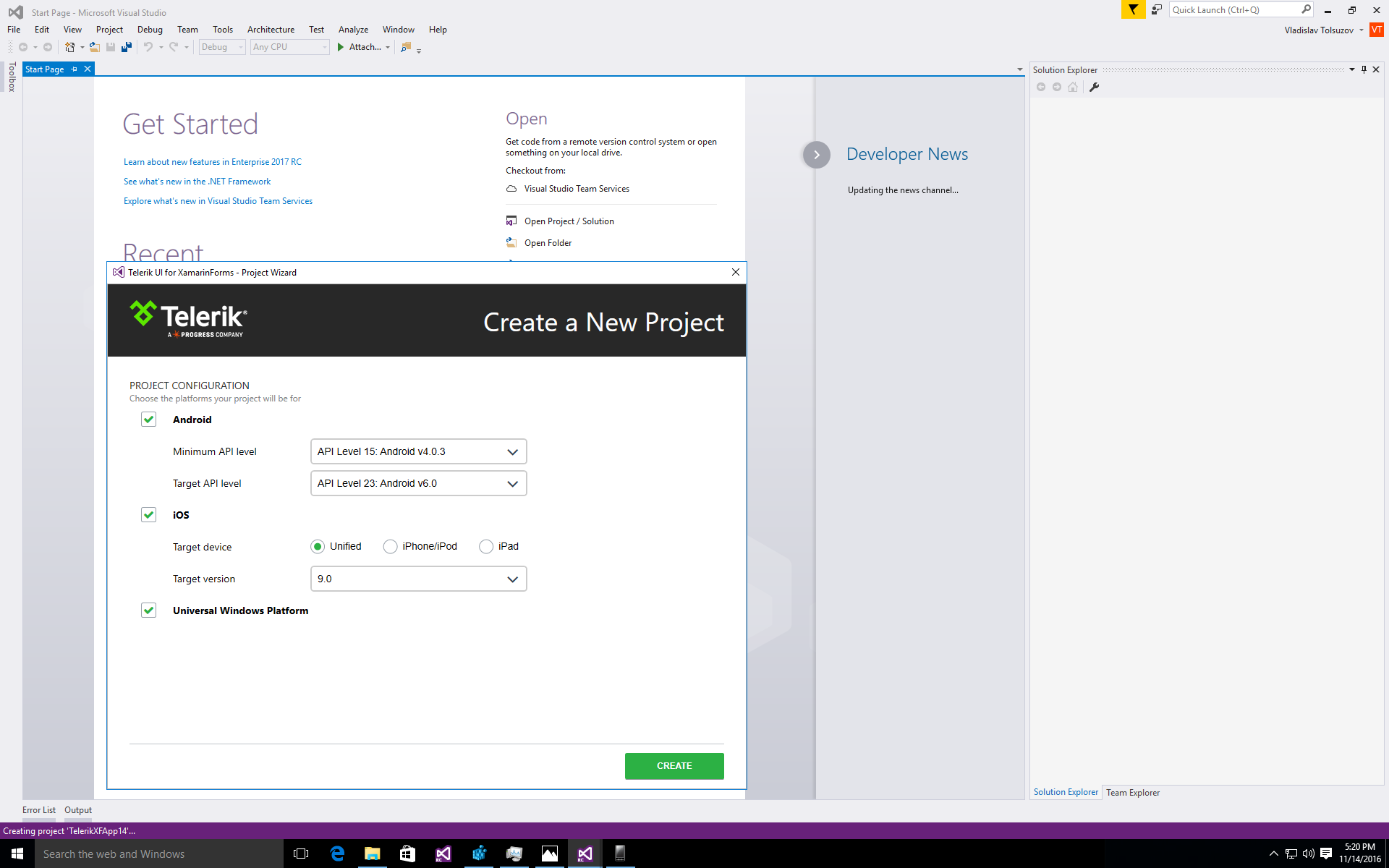Open the Minimum API level dropdown

point(418,451)
